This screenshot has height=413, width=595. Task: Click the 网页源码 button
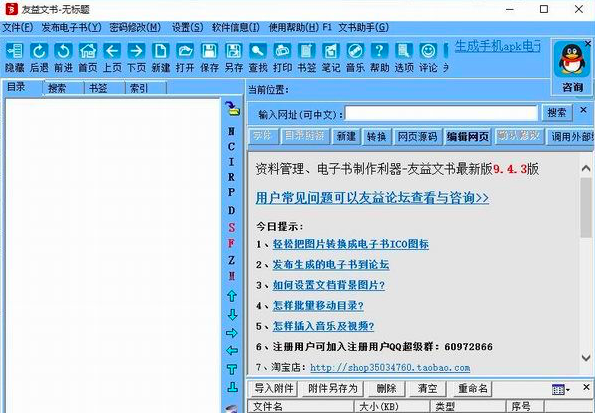417,136
